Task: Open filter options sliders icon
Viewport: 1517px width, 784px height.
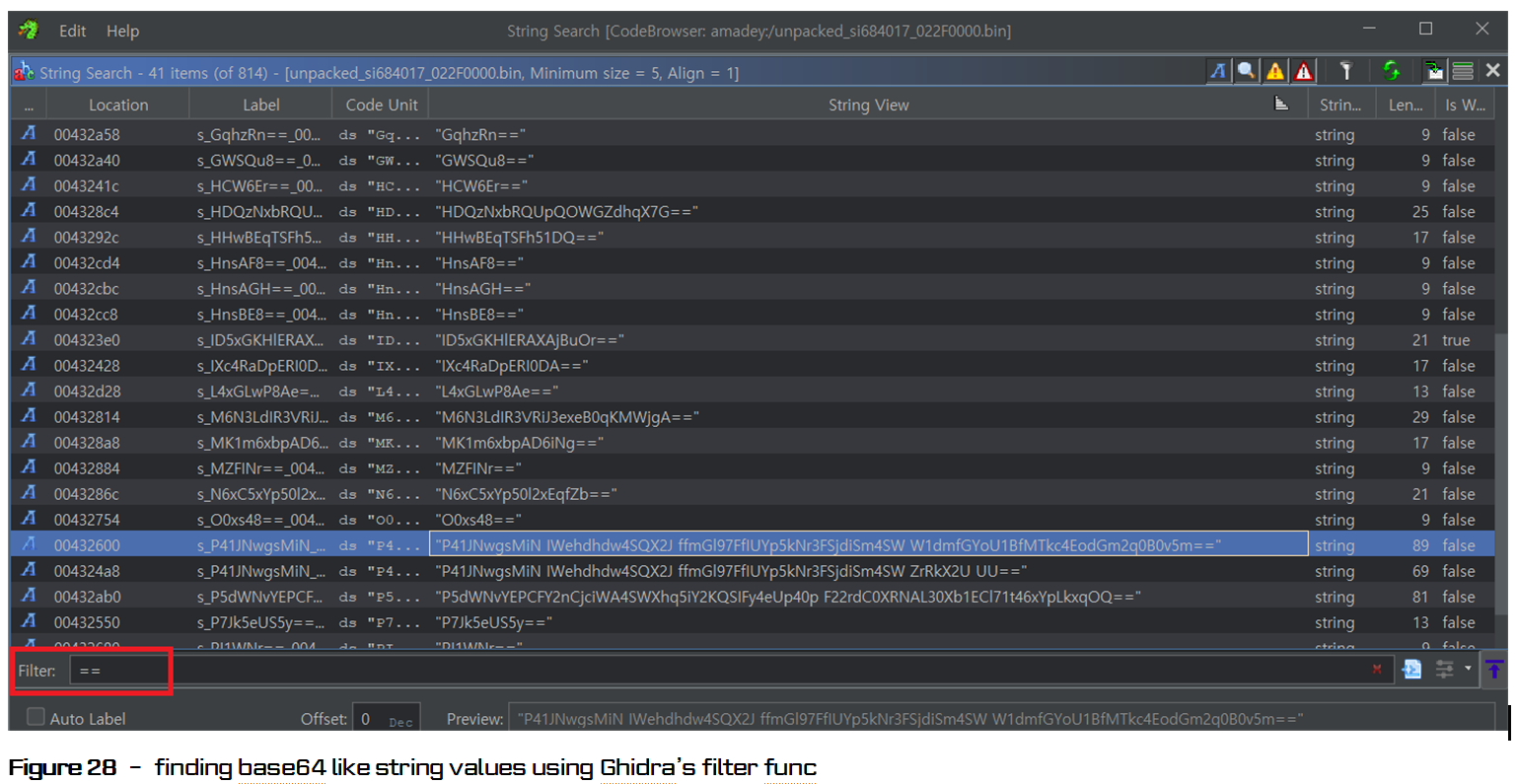Action: click(x=1444, y=670)
